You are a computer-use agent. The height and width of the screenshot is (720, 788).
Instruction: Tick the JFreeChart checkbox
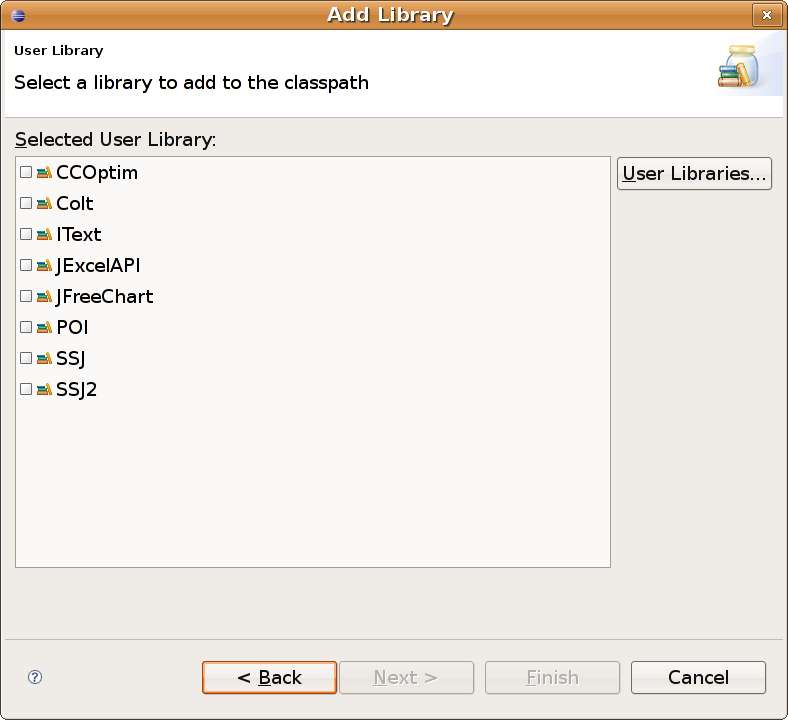(26, 296)
